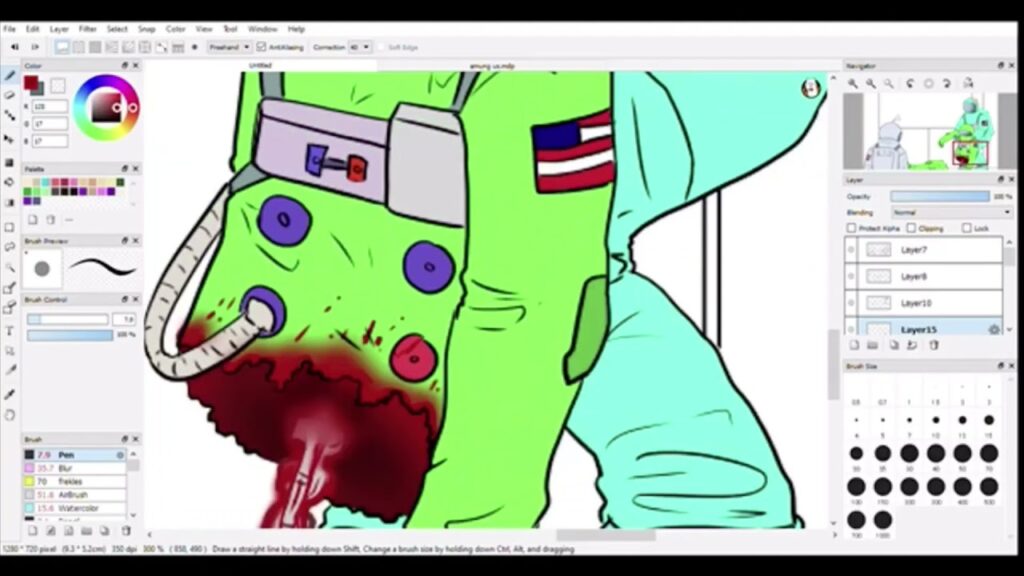The image size is (1024, 576).
Task: Float the Brush Preview panel
Action: coord(124,241)
